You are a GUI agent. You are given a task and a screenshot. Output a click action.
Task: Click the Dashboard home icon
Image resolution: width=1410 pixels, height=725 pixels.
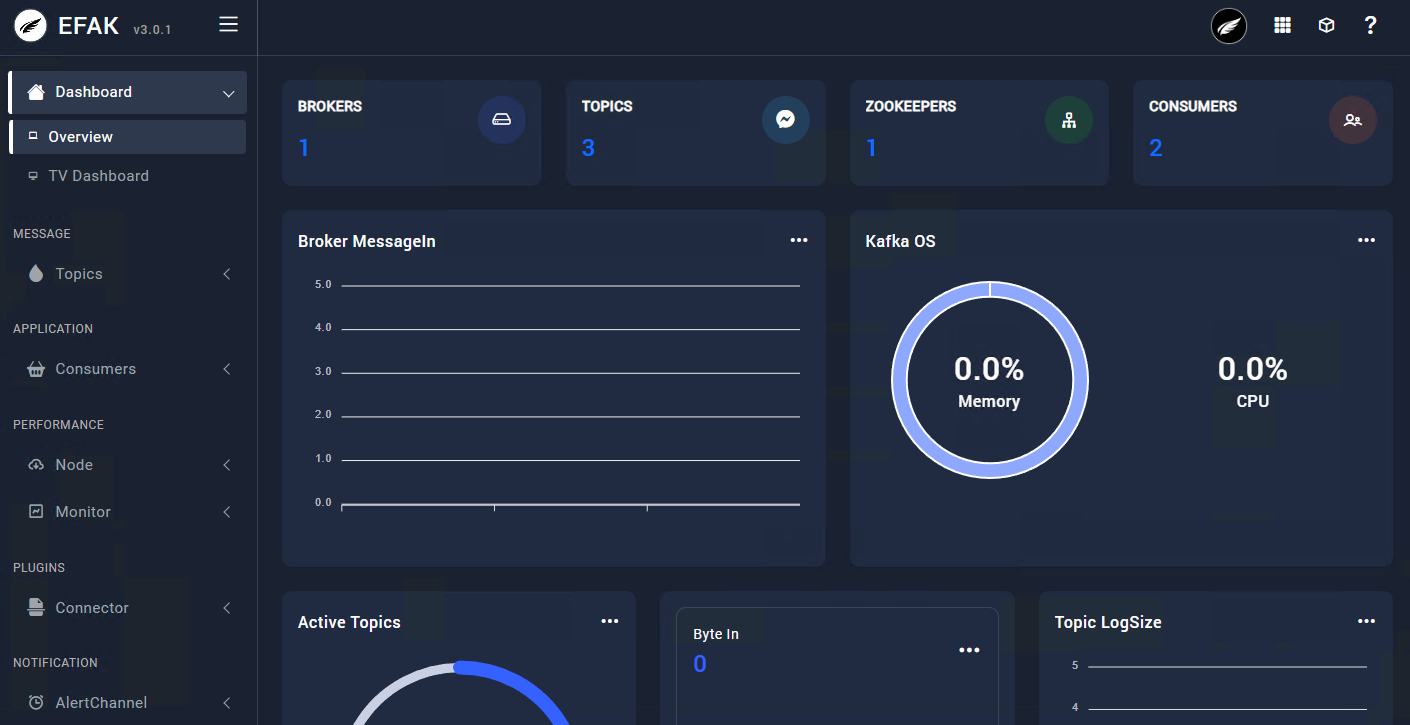pos(36,92)
